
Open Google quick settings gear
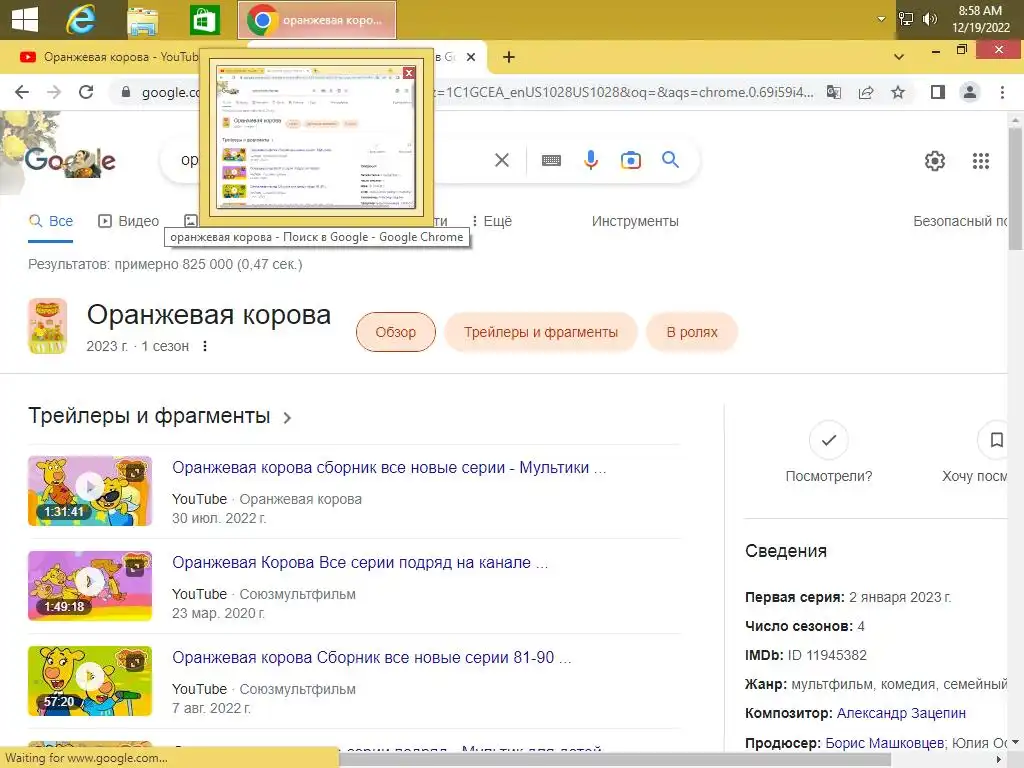(x=935, y=161)
